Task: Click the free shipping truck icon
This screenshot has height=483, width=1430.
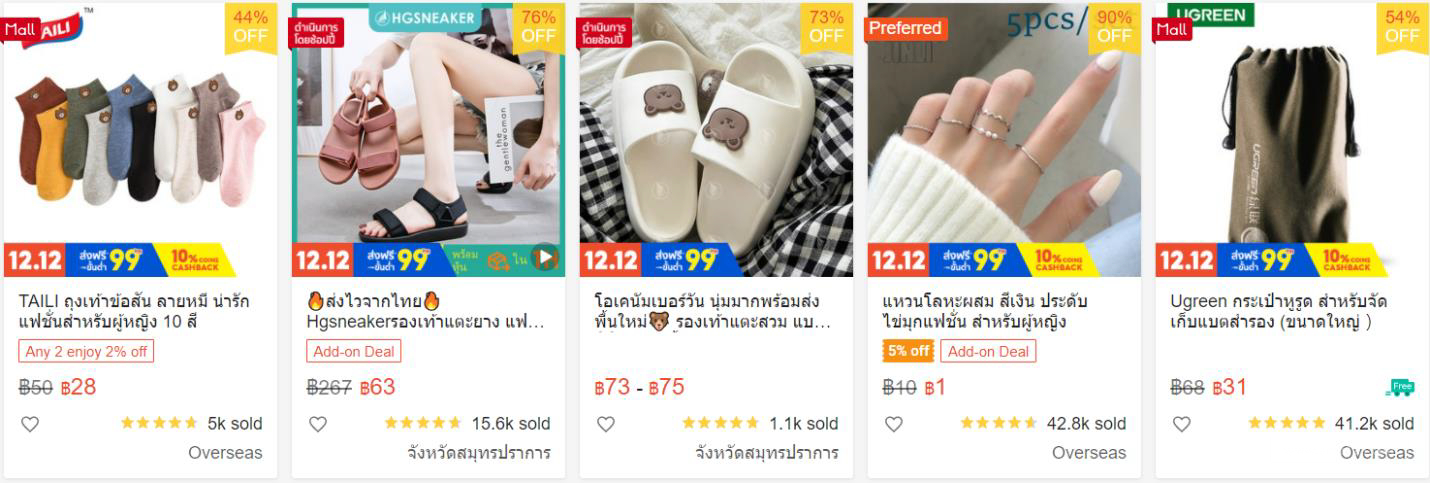Action: 1401,387
